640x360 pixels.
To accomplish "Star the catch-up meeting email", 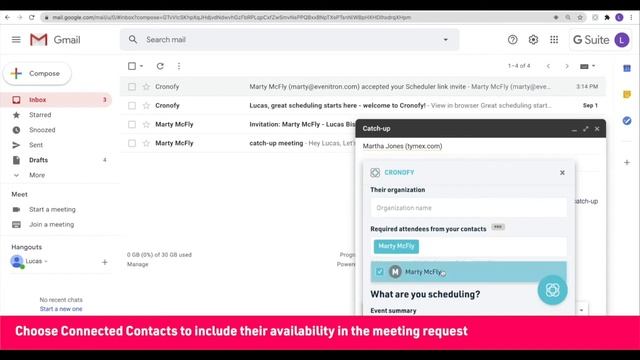I will pos(146,143).
